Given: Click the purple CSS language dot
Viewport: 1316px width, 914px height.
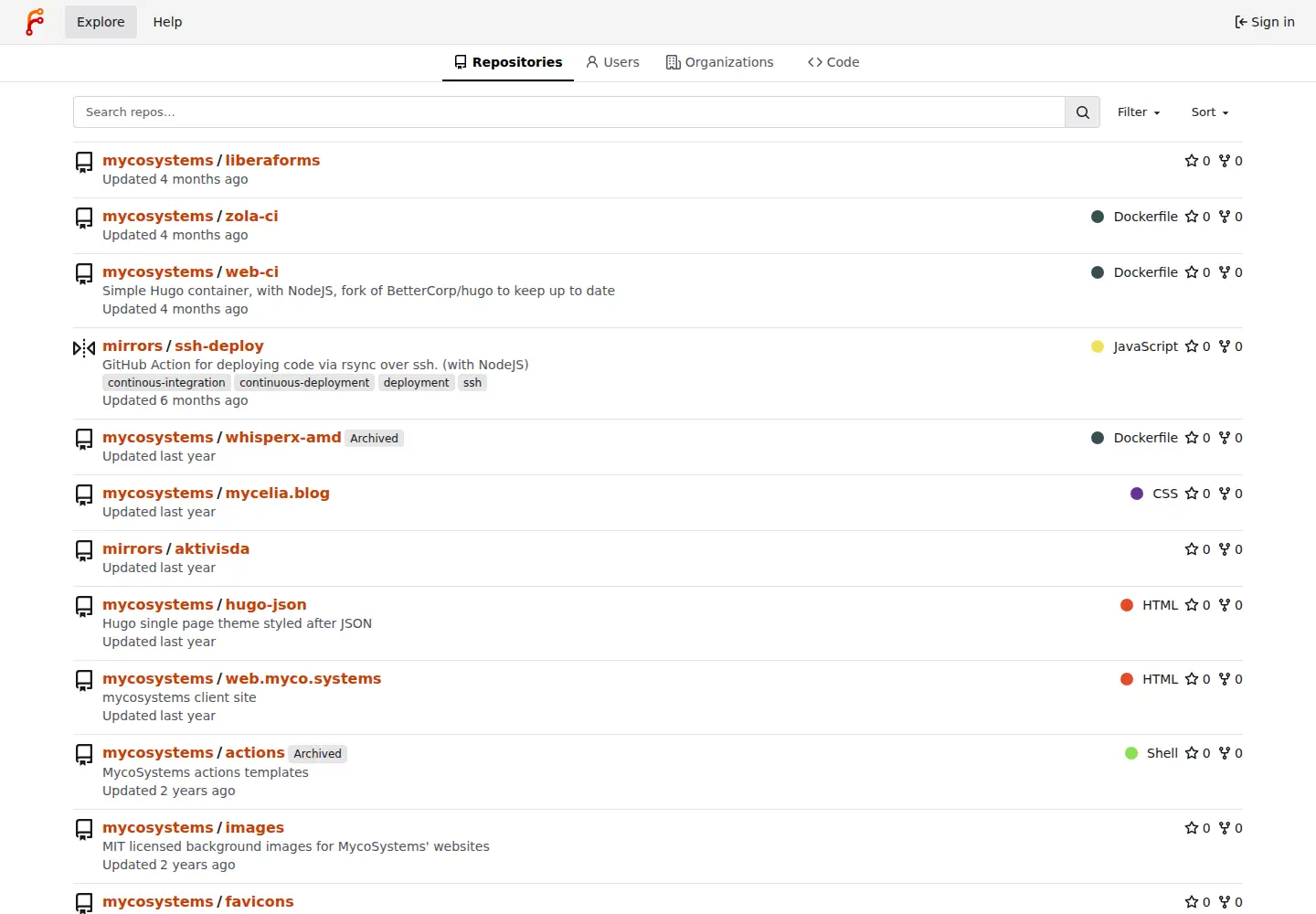Looking at the screenshot, I should [1137, 494].
